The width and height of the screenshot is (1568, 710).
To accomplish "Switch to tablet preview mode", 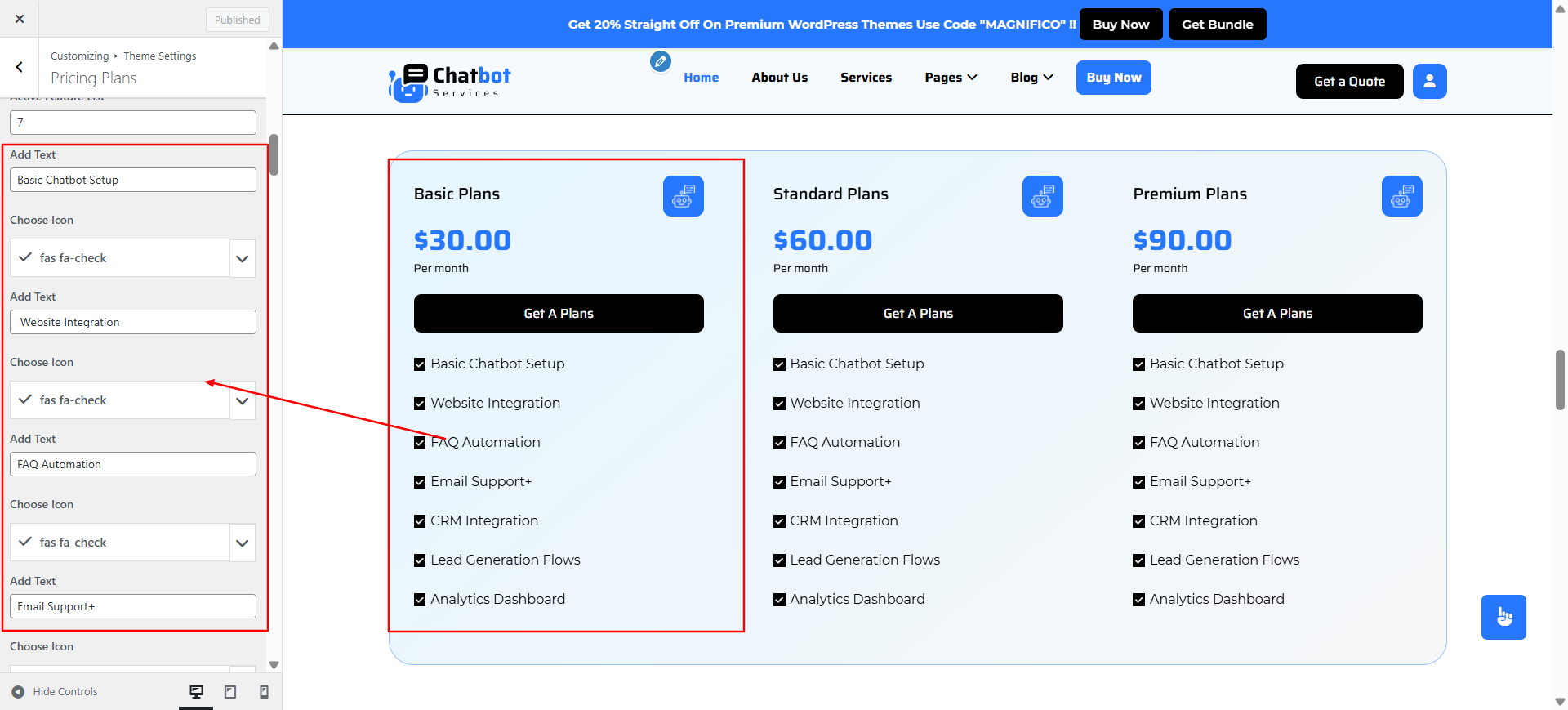I will [x=230, y=692].
